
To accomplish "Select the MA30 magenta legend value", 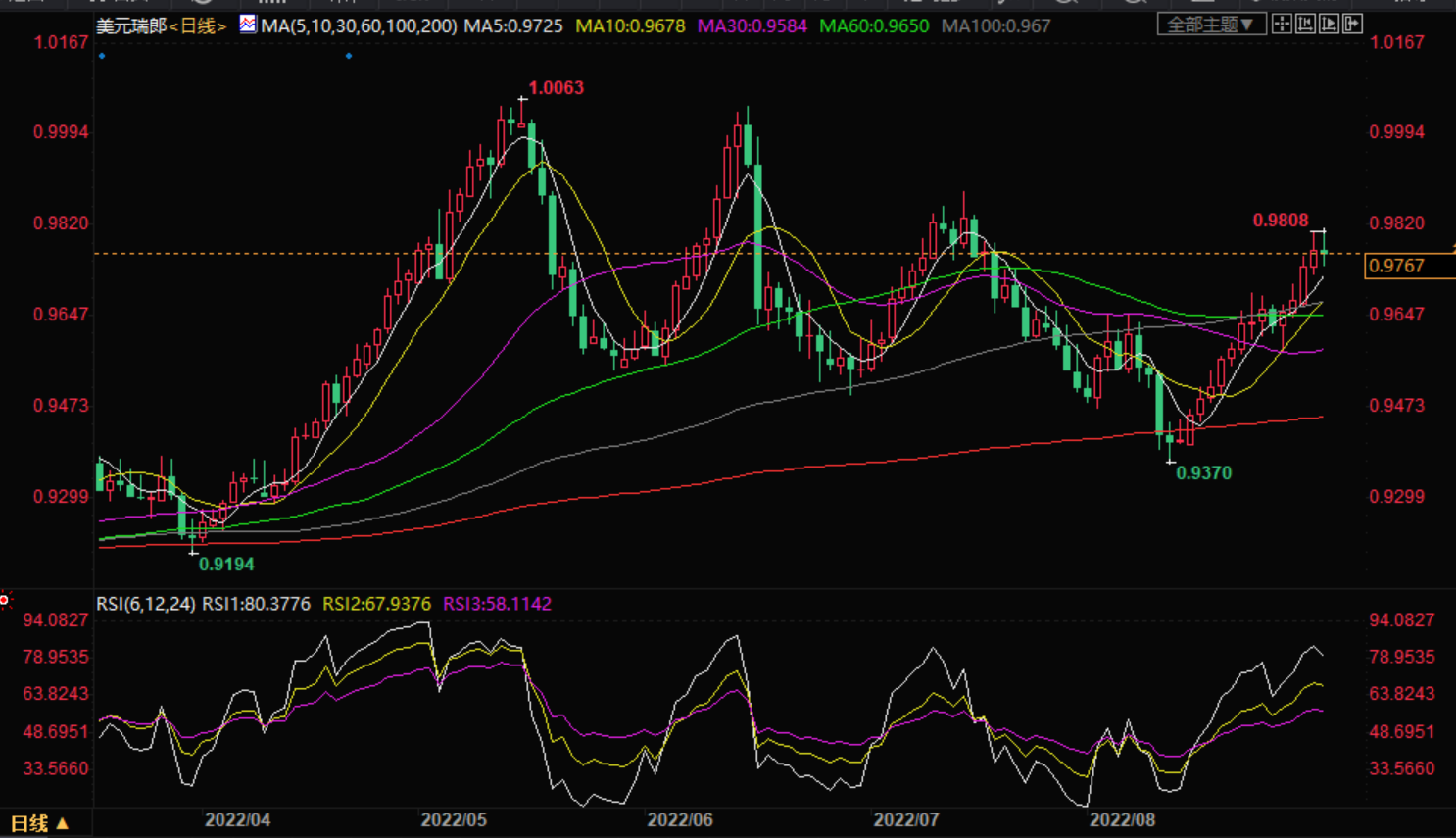I will click(752, 26).
